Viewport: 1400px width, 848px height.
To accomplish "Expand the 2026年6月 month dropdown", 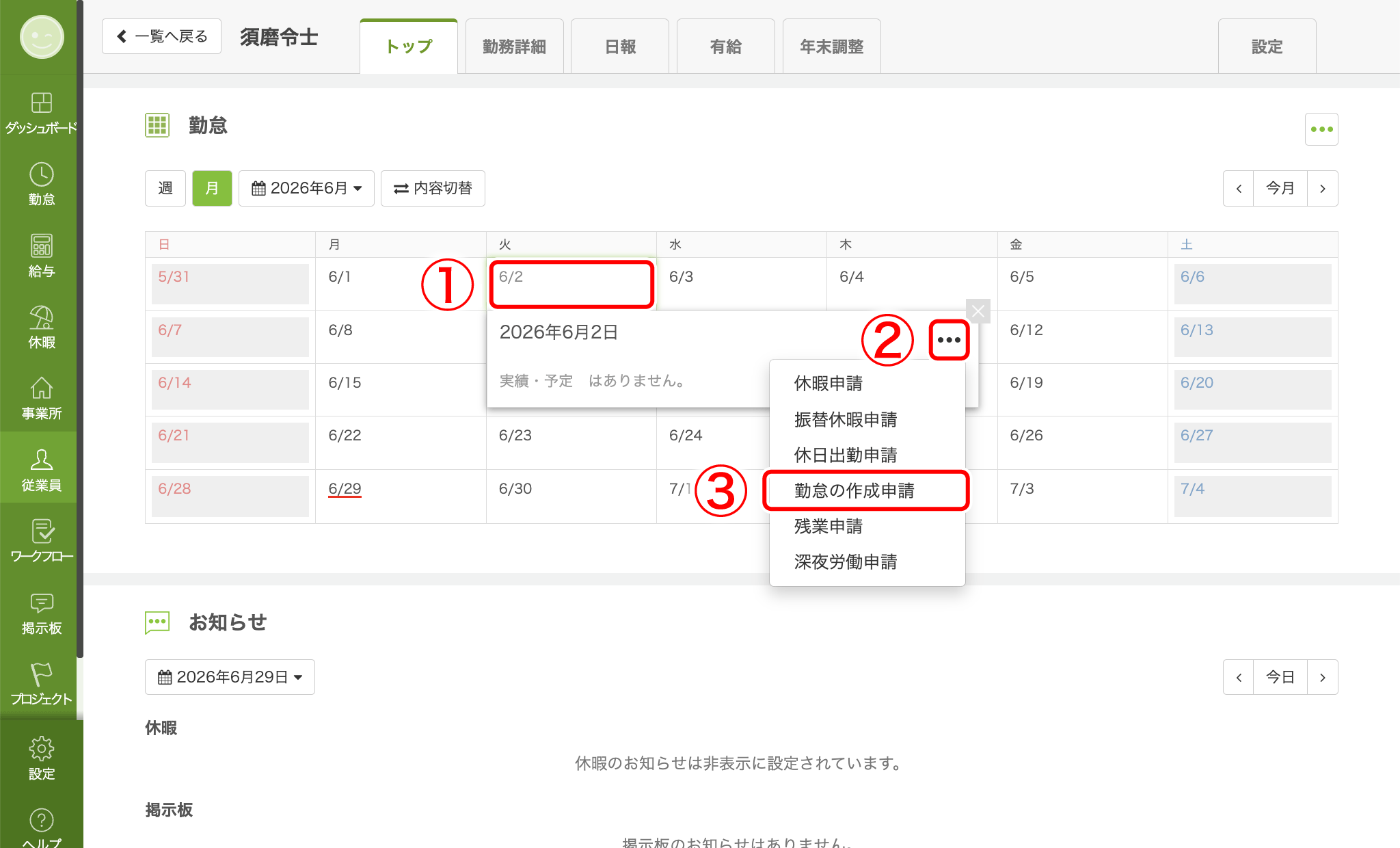I will point(306,188).
